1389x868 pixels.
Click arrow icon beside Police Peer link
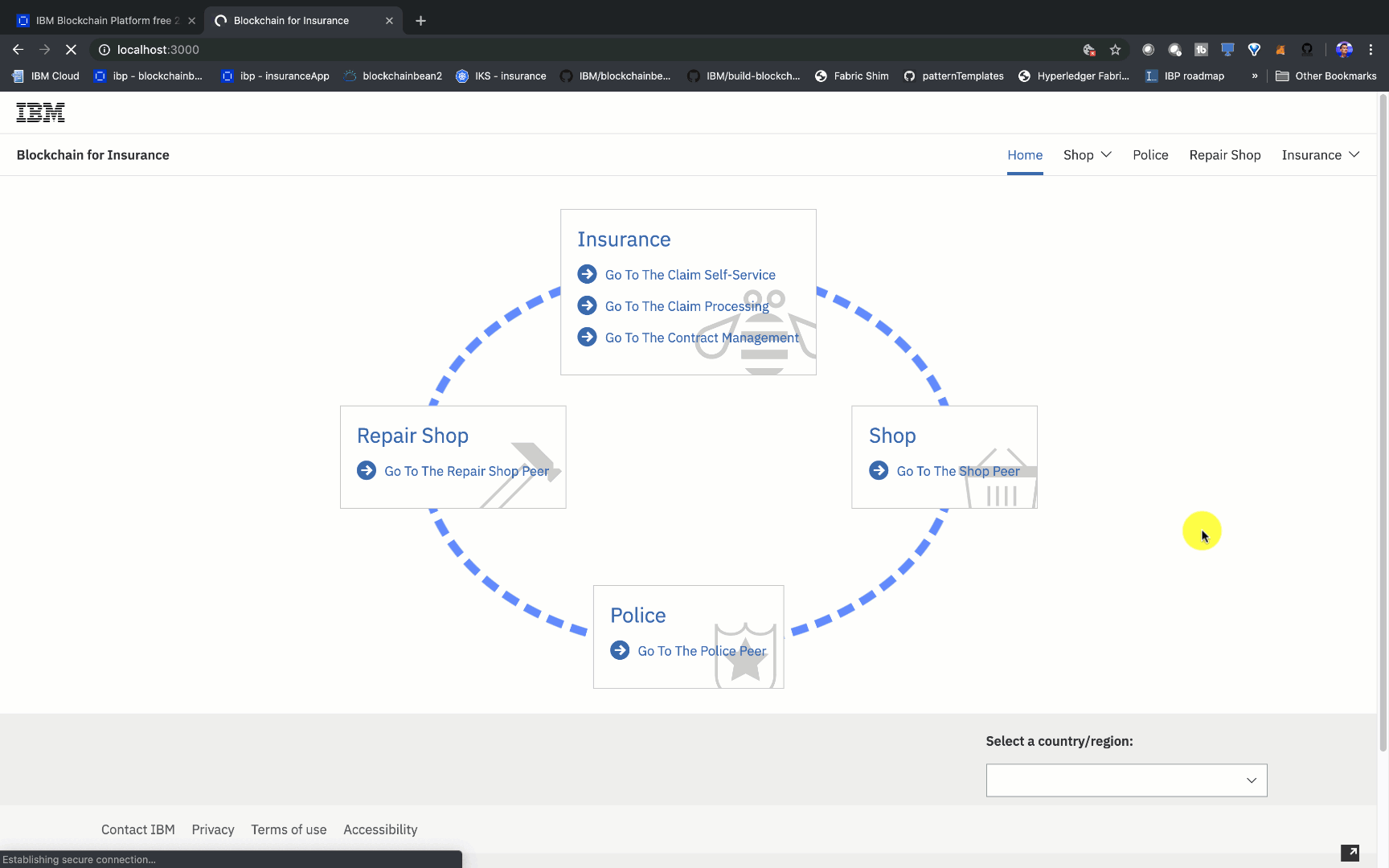[620, 650]
